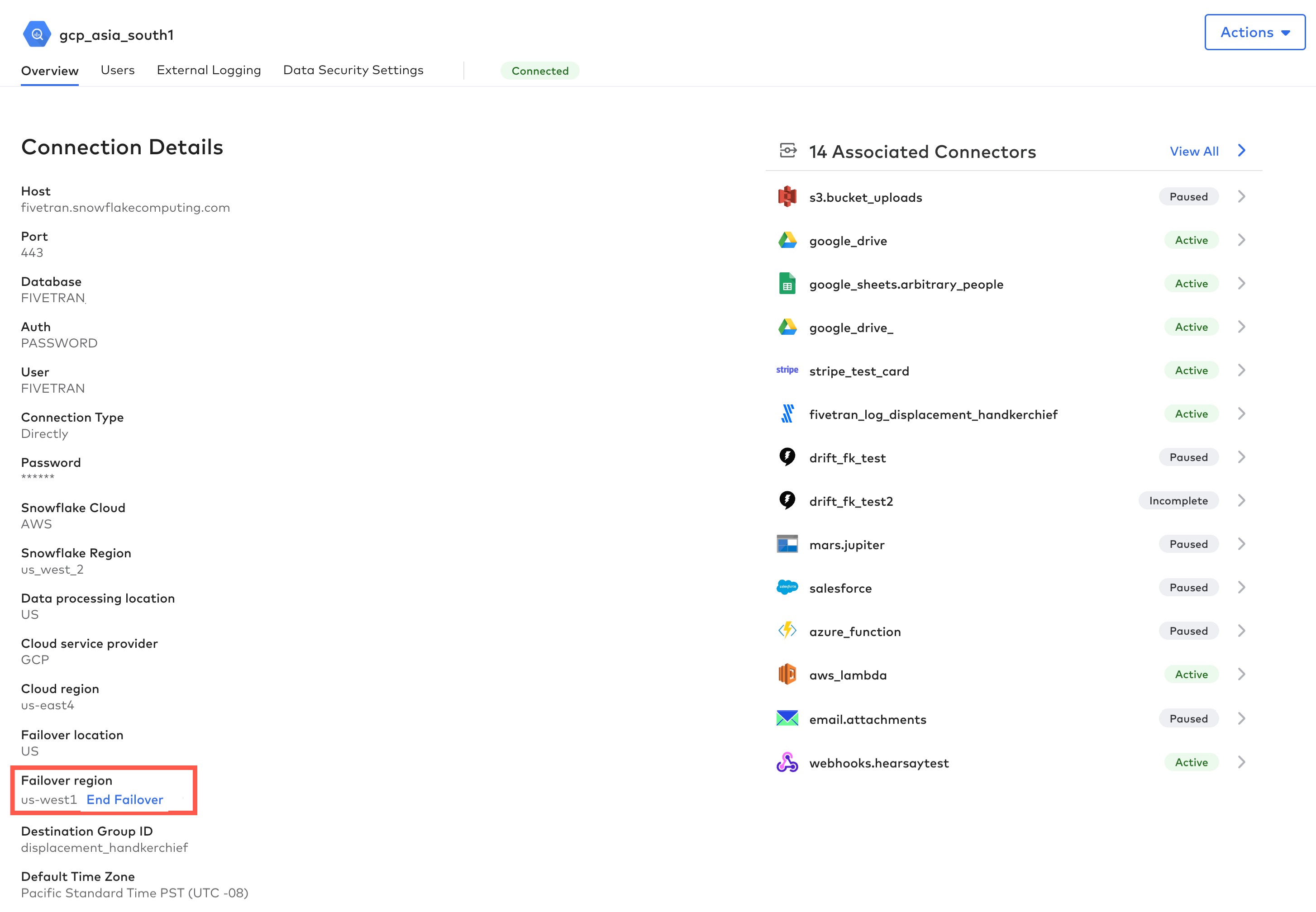Screen dimensions: 1316x912
Task: Click the Google Drive connector icon
Action: 787,240
